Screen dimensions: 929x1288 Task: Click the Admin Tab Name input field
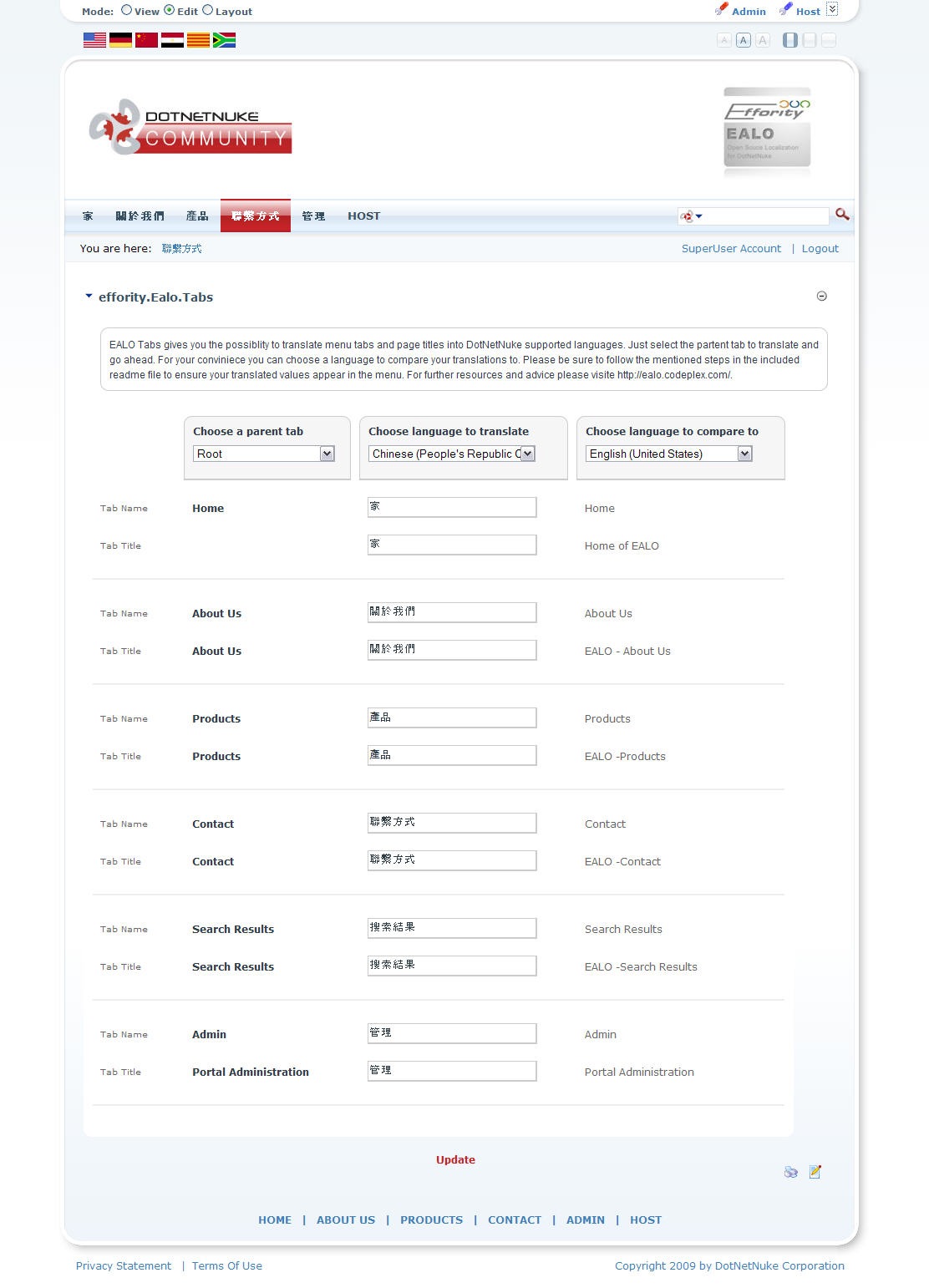click(452, 1033)
